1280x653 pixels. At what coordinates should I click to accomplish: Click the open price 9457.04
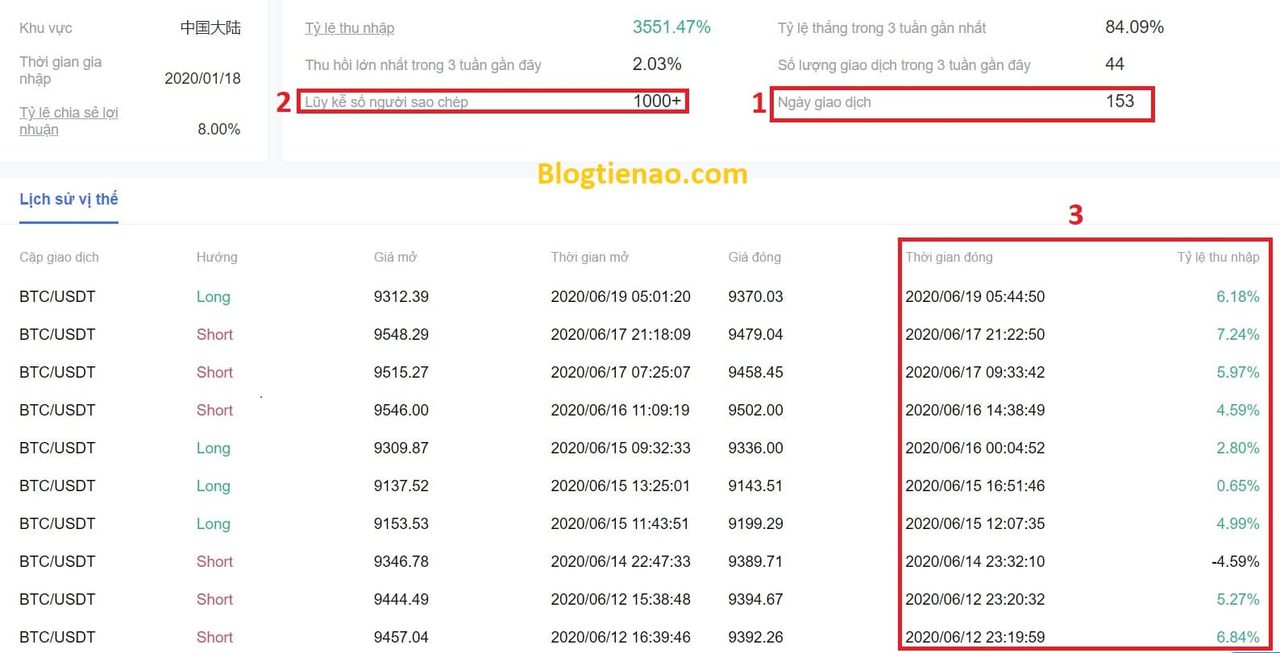[x=401, y=637]
